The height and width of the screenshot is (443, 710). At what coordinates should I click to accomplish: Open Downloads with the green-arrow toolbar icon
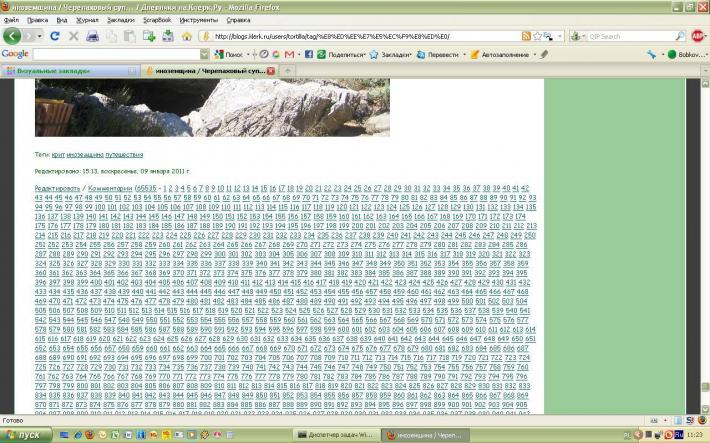pos(168,36)
